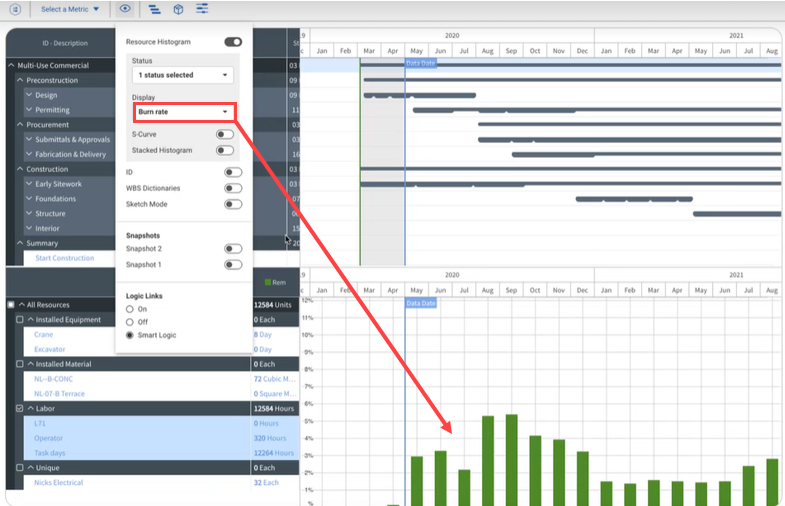Check the Installed Equipment checkbox
The image size is (785, 506).
click(21, 320)
